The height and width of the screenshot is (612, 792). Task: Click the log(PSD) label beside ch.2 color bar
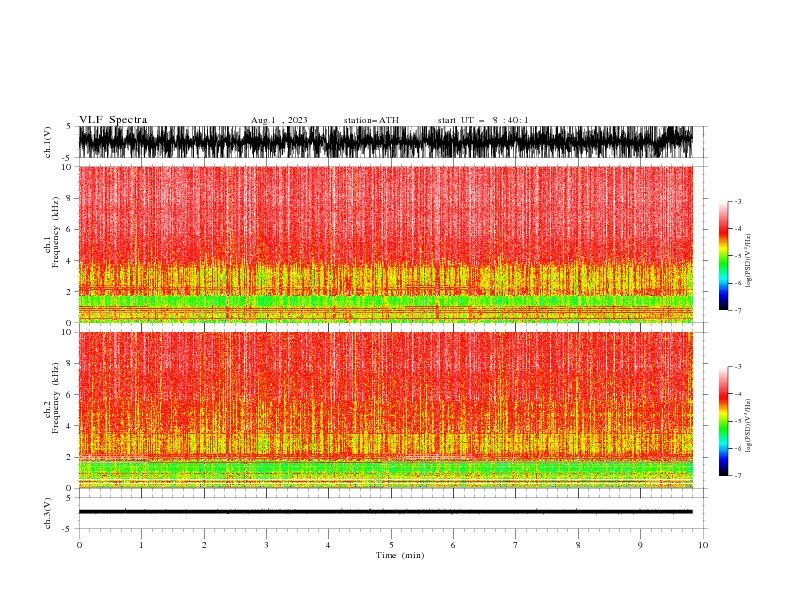coord(749,426)
